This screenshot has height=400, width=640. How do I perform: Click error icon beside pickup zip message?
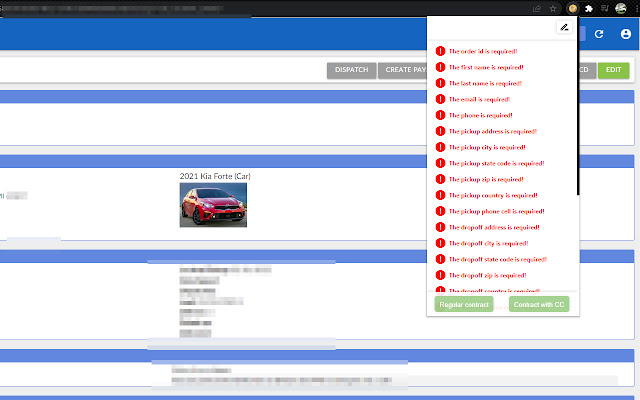coord(440,179)
